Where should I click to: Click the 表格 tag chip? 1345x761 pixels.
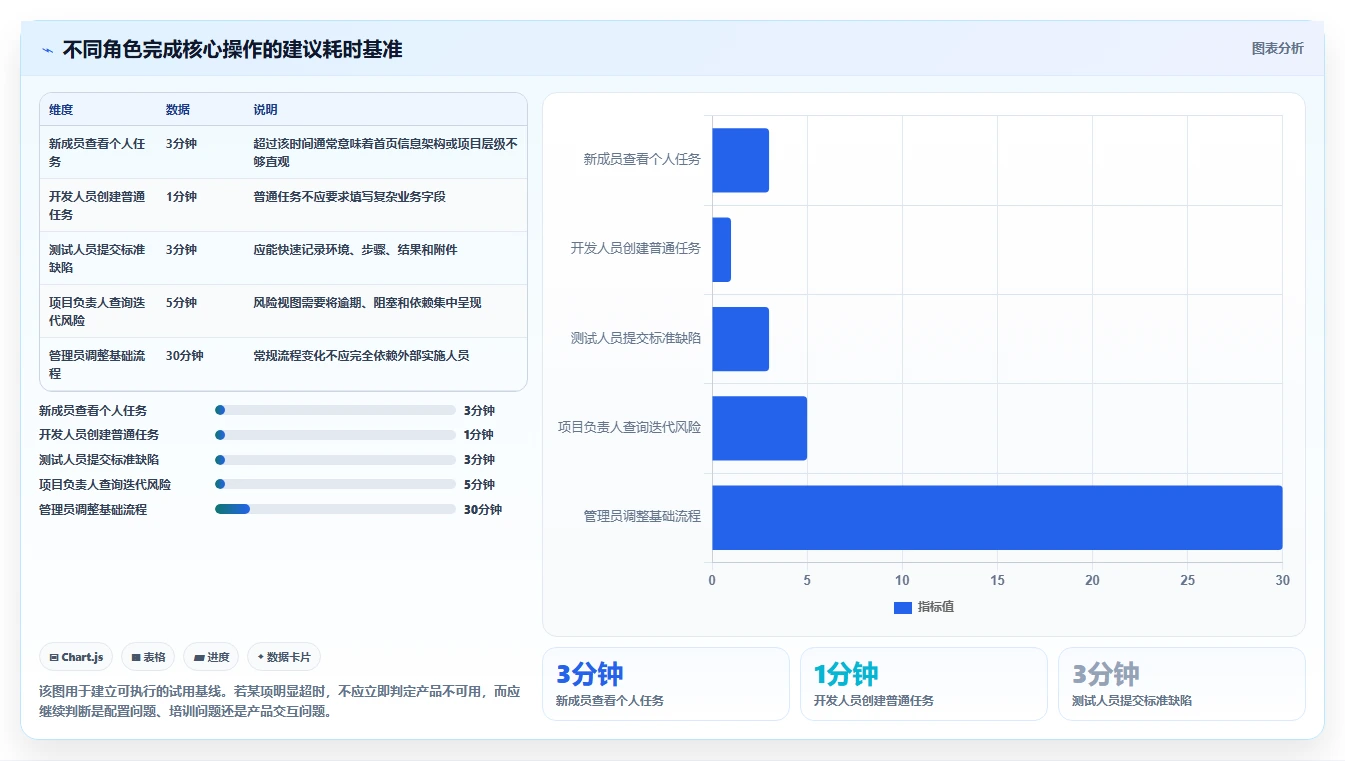tap(148, 657)
